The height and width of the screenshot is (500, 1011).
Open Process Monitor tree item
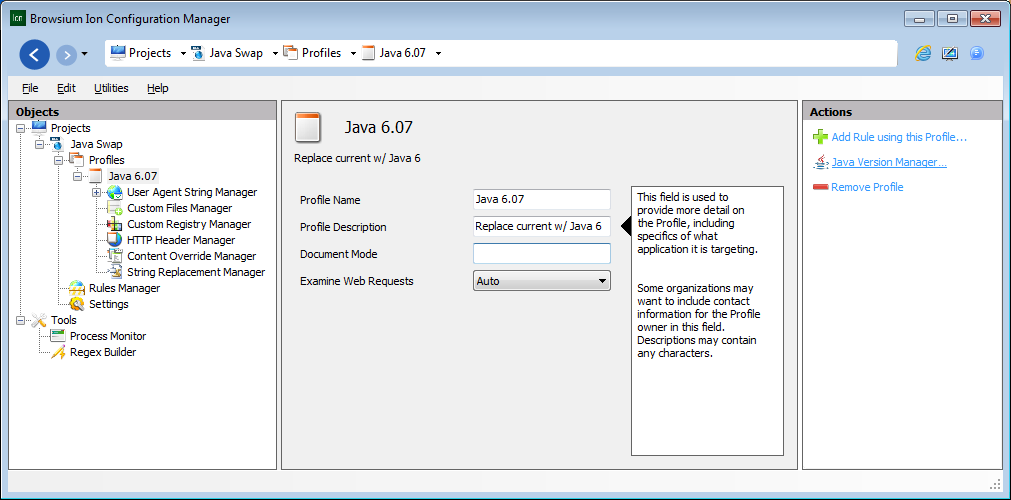[x=108, y=336]
